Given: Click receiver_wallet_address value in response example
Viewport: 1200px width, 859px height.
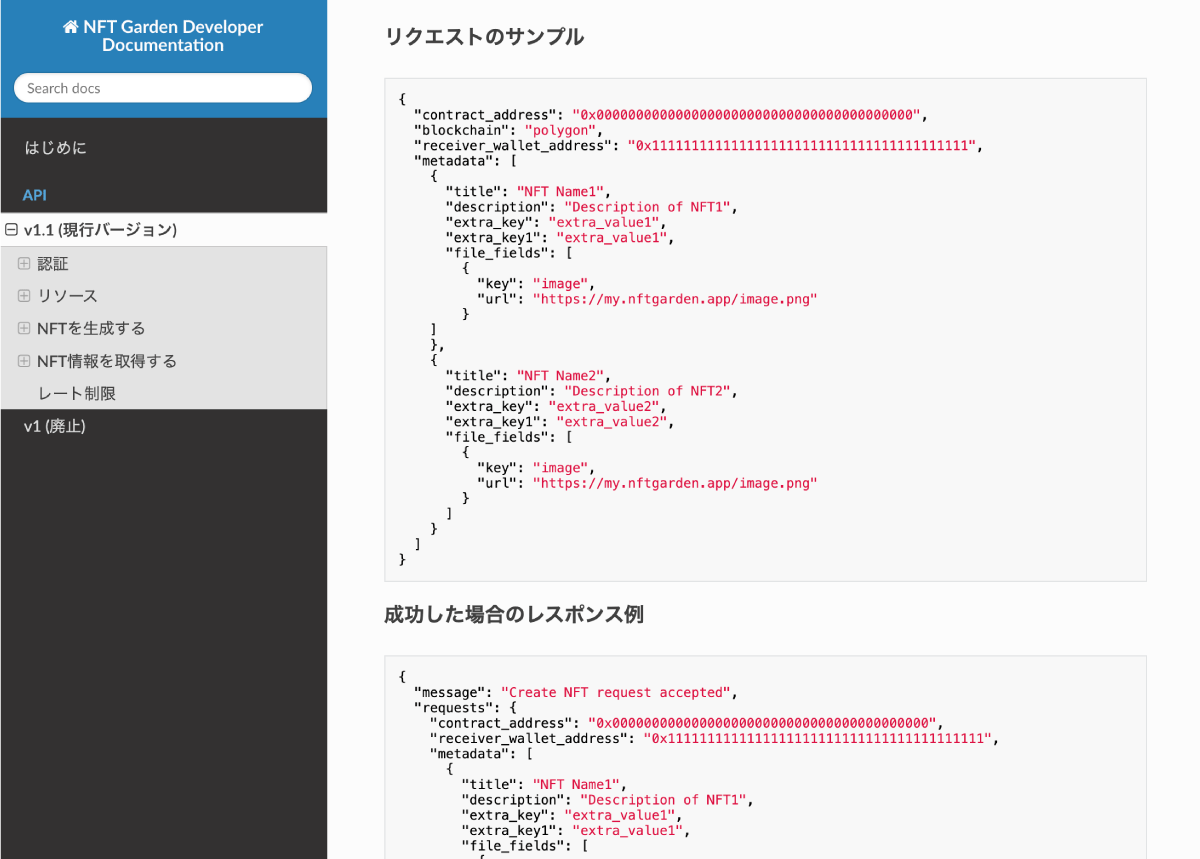Looking at the screenshot, I should click(818, 739).
